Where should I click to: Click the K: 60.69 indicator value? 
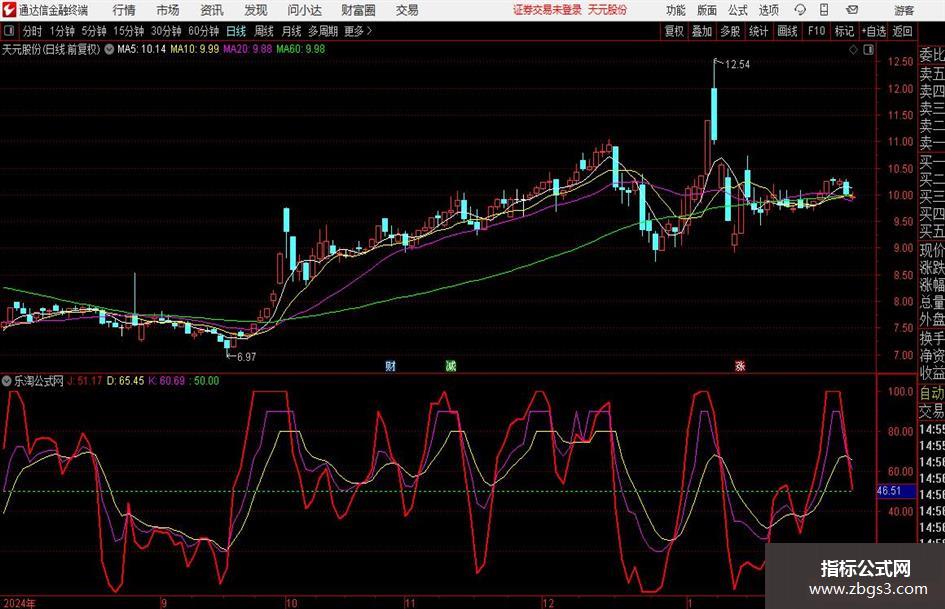(166, 381)
